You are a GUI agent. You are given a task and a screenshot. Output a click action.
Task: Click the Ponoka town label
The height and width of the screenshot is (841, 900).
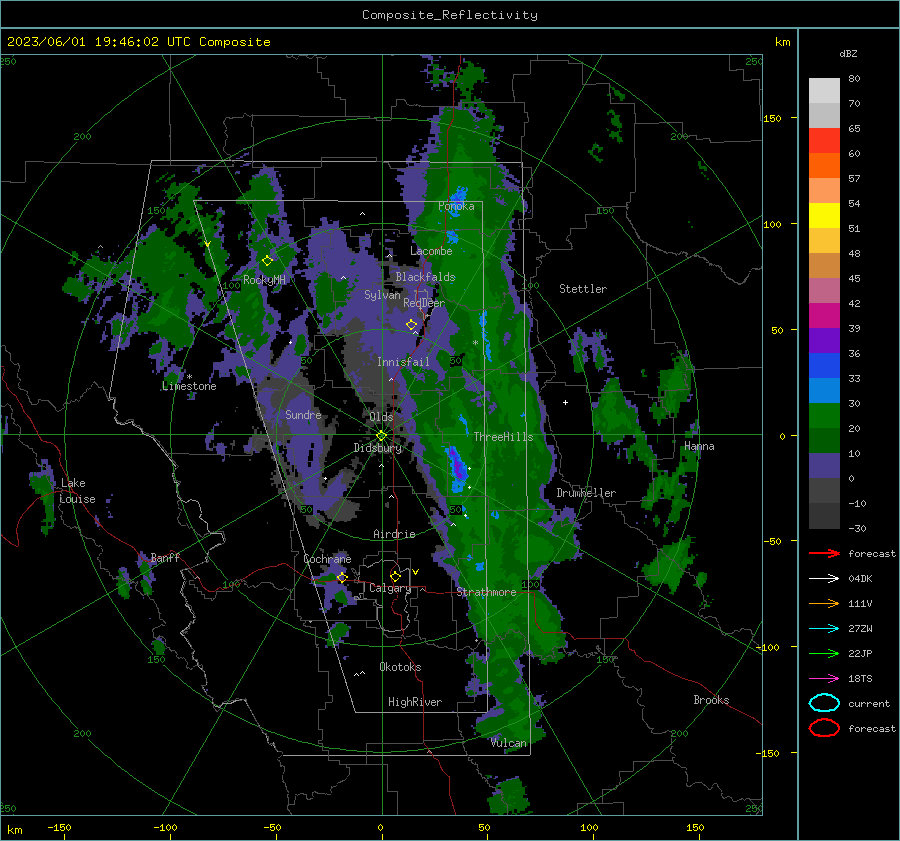pos(456,206)
